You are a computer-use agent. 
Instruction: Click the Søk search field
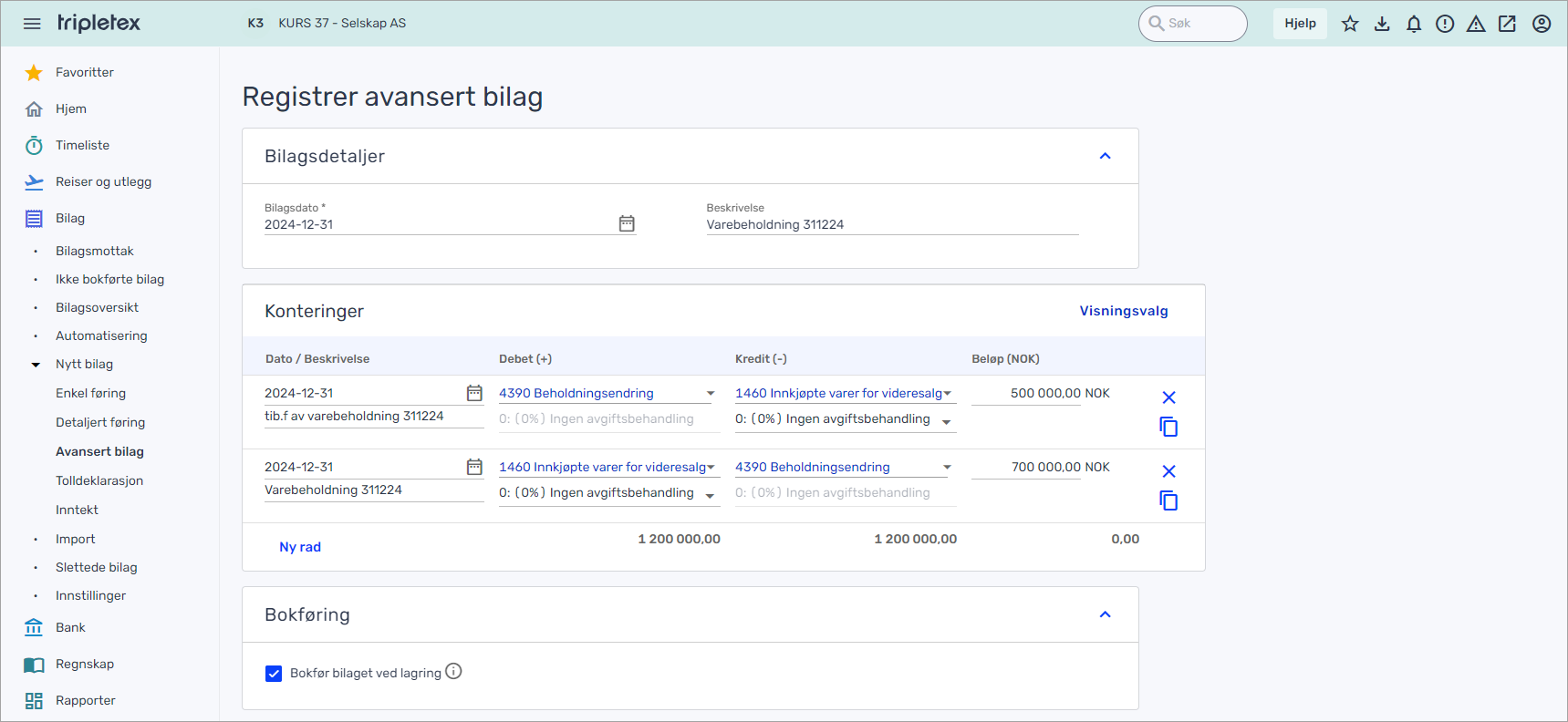pos(1192,24)
